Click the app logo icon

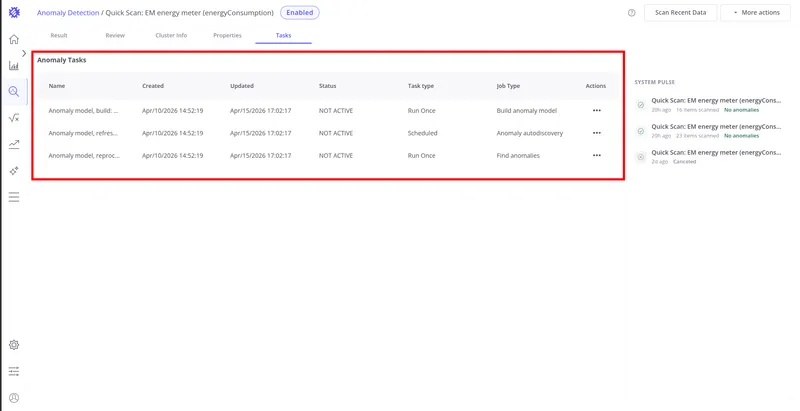14,12
